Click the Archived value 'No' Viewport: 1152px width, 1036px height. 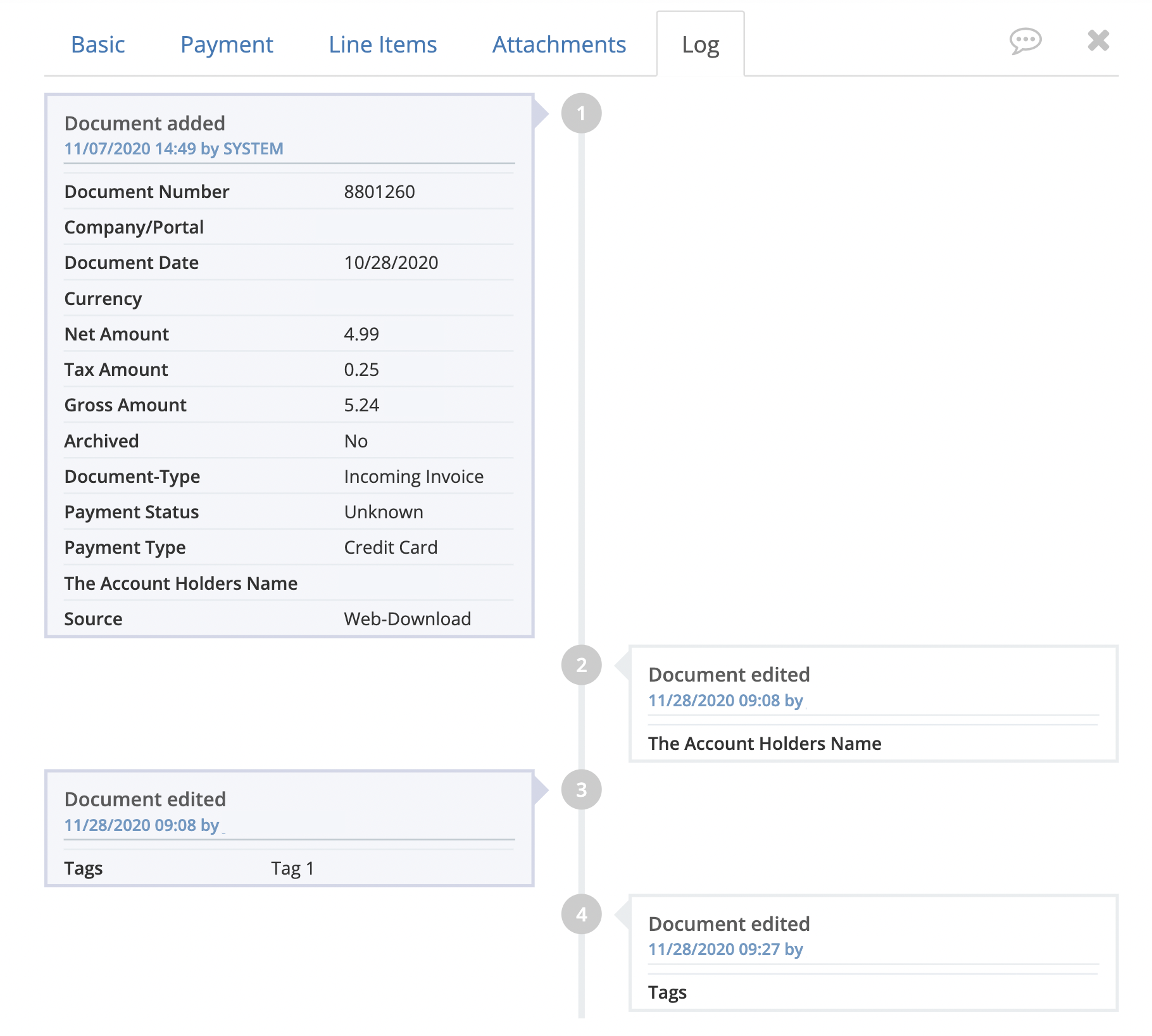pyautogui.click(x=356, y=441)
